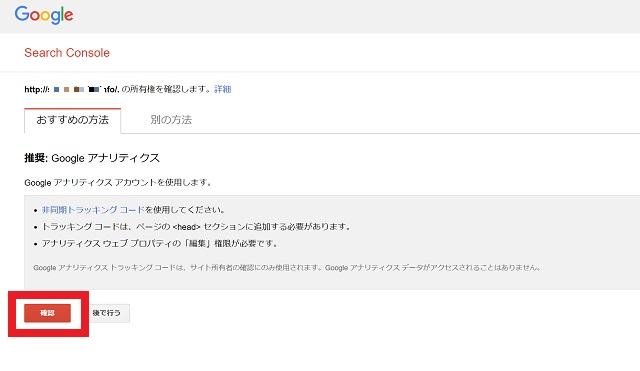Click the red 確認 button
The height and width of the screenshot is (371, 640).
(x=47, y=313)
